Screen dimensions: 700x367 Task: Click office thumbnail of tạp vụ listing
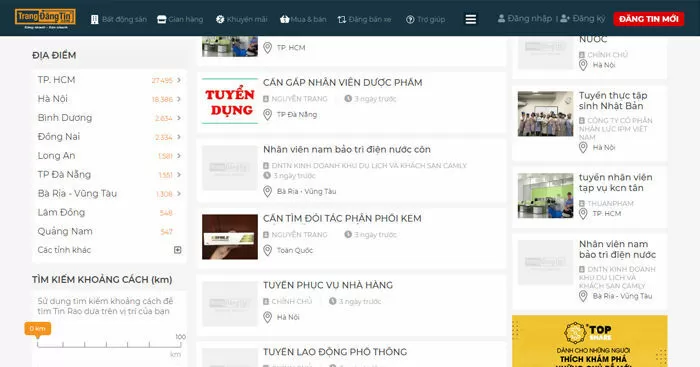pos(546,196)
